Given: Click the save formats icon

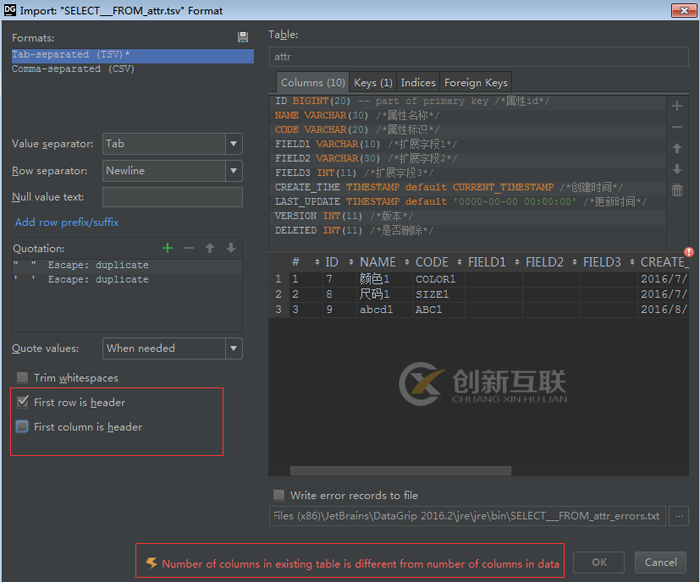Looking at the screenshot, I should (243, 37).
